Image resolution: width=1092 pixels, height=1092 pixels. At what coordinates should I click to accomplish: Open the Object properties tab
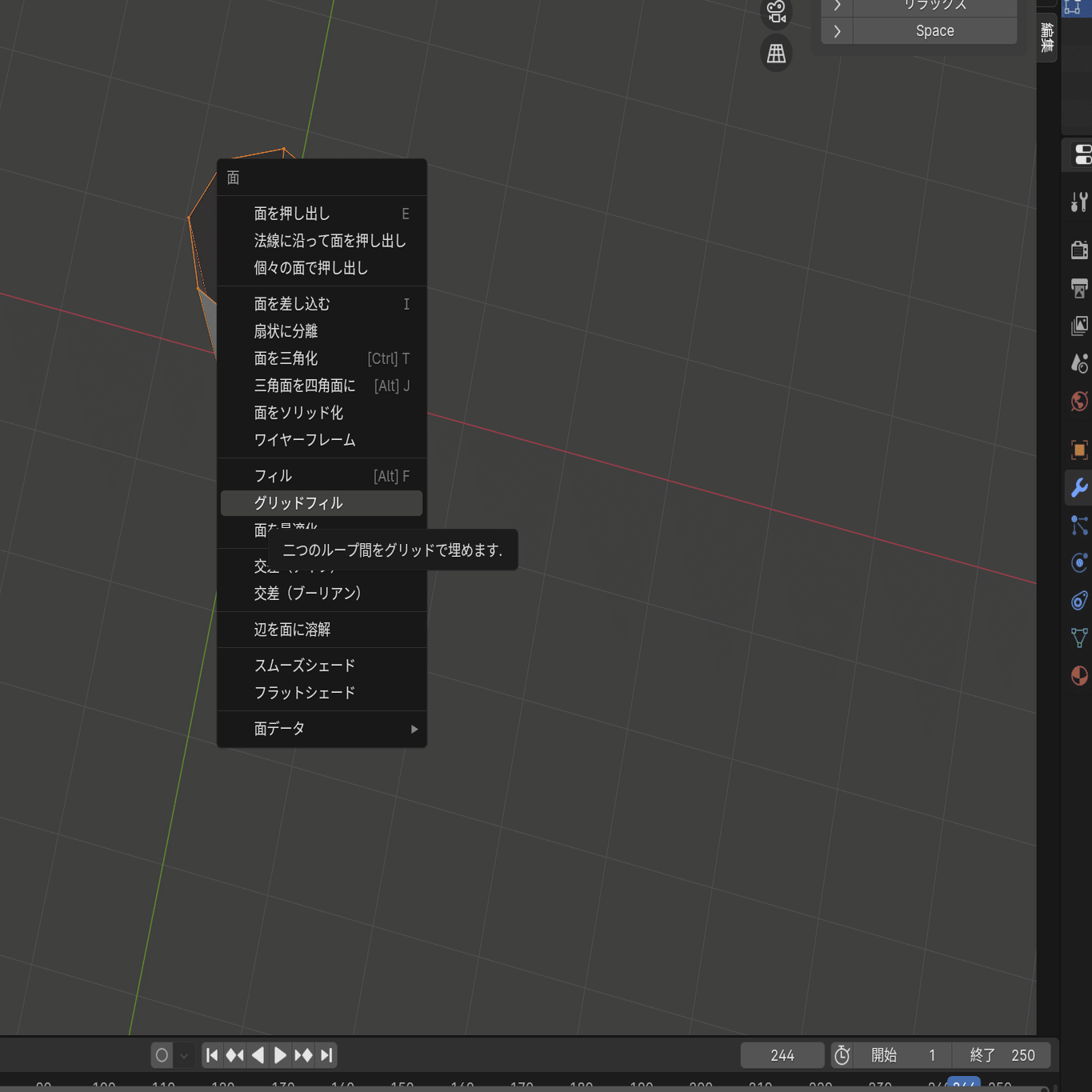[x=1079, y=450]
